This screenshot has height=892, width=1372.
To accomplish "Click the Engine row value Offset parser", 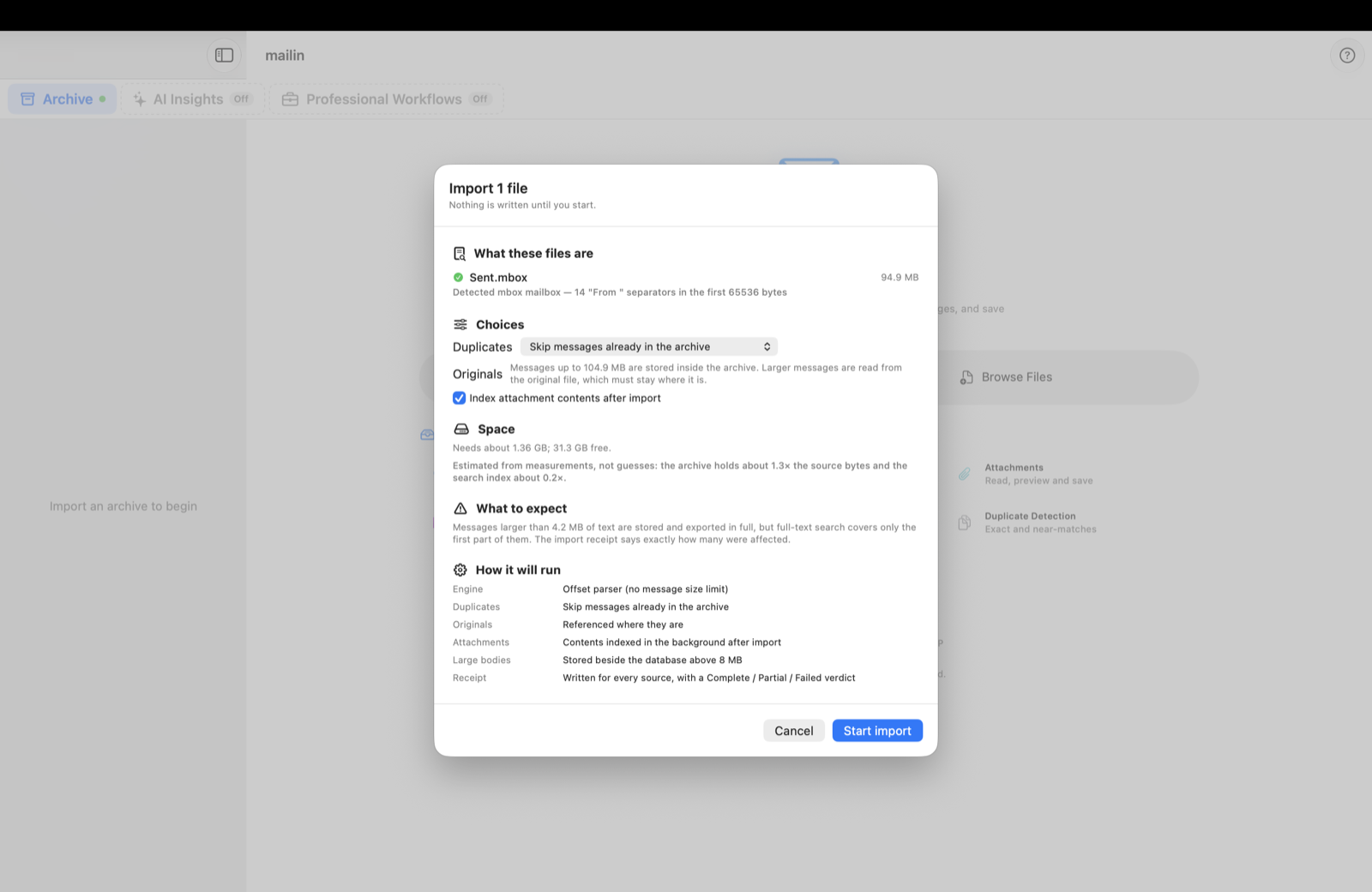I will pyautogui.click(x=645, y=589).
